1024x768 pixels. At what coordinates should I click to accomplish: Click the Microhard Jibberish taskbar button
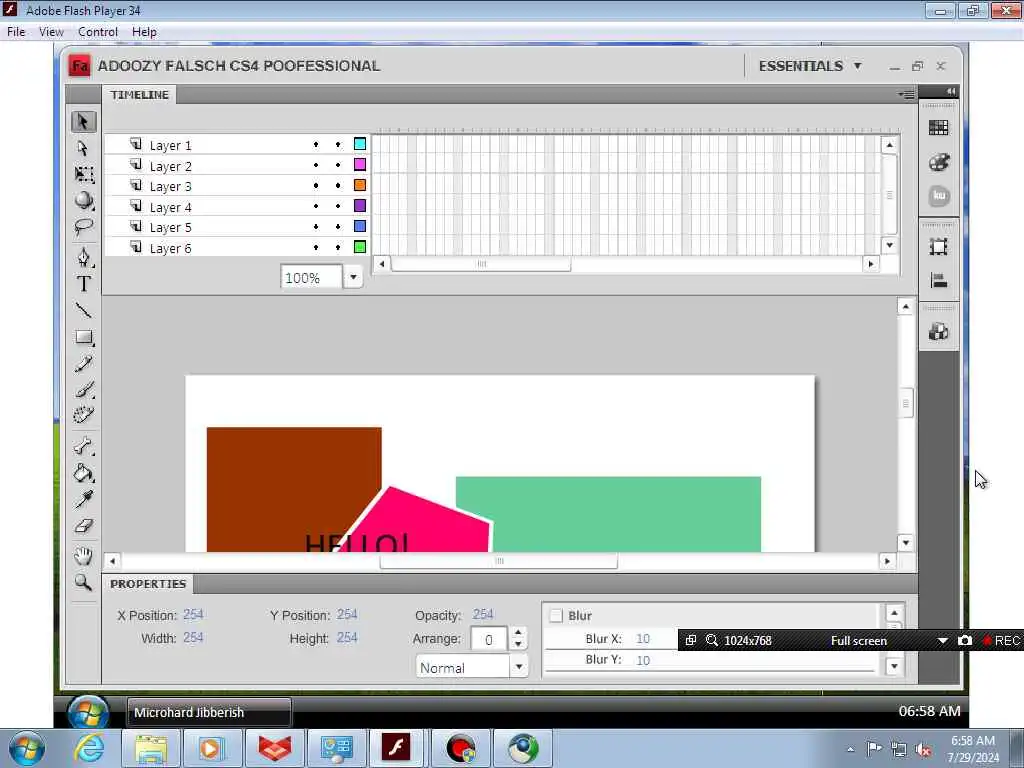point(209,712)
